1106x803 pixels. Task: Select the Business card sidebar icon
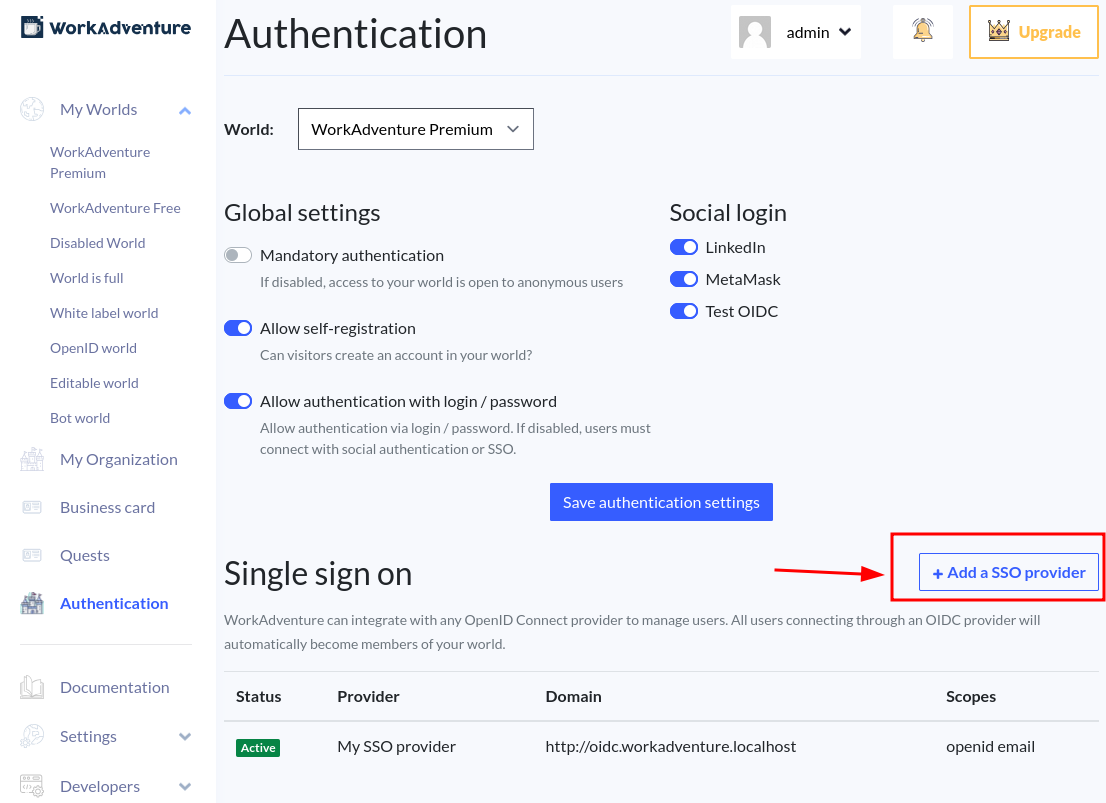pos(30,507)
